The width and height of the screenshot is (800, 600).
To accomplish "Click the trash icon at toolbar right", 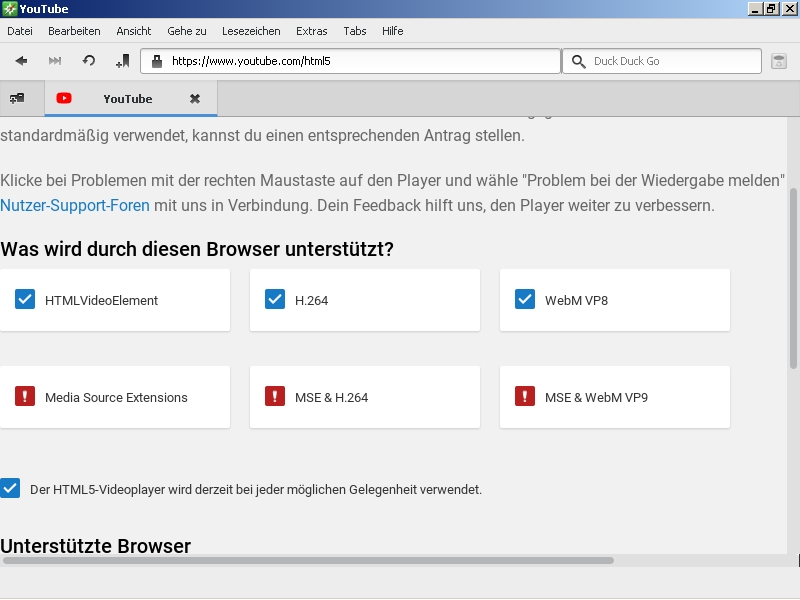I will [x=779, y=61].
